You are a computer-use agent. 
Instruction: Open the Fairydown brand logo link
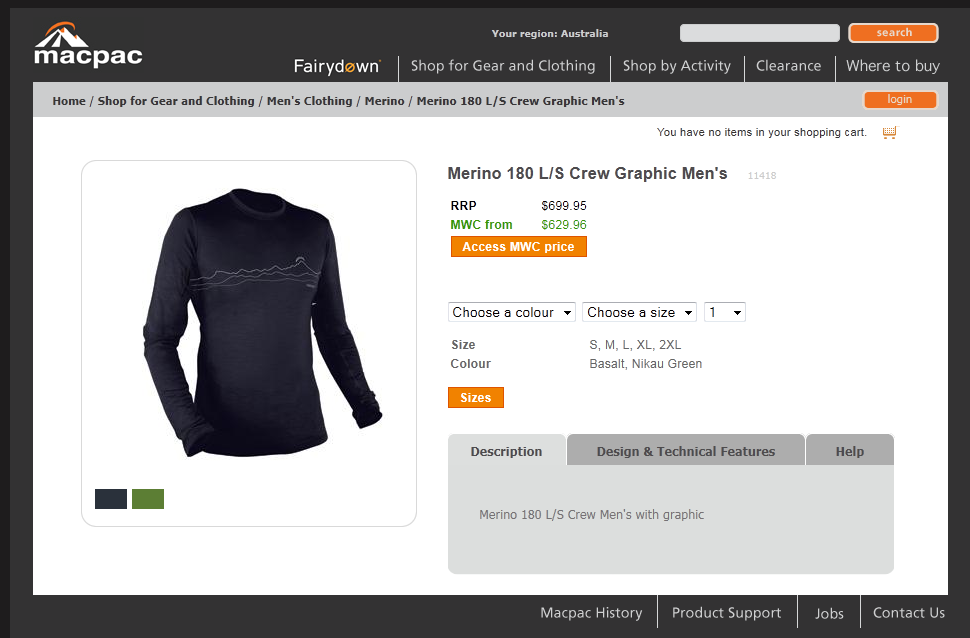(337, 66)
